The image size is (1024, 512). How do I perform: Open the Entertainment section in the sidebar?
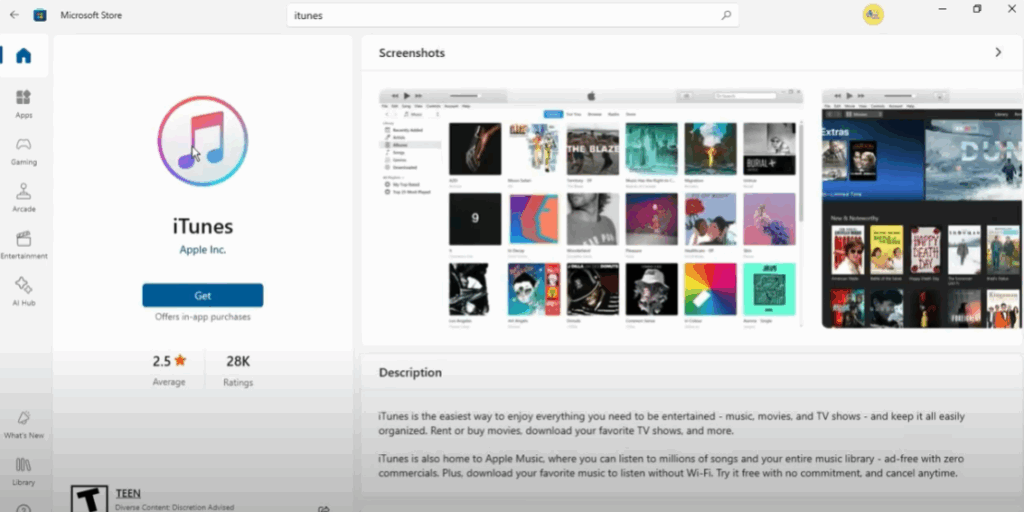(24, 245)
